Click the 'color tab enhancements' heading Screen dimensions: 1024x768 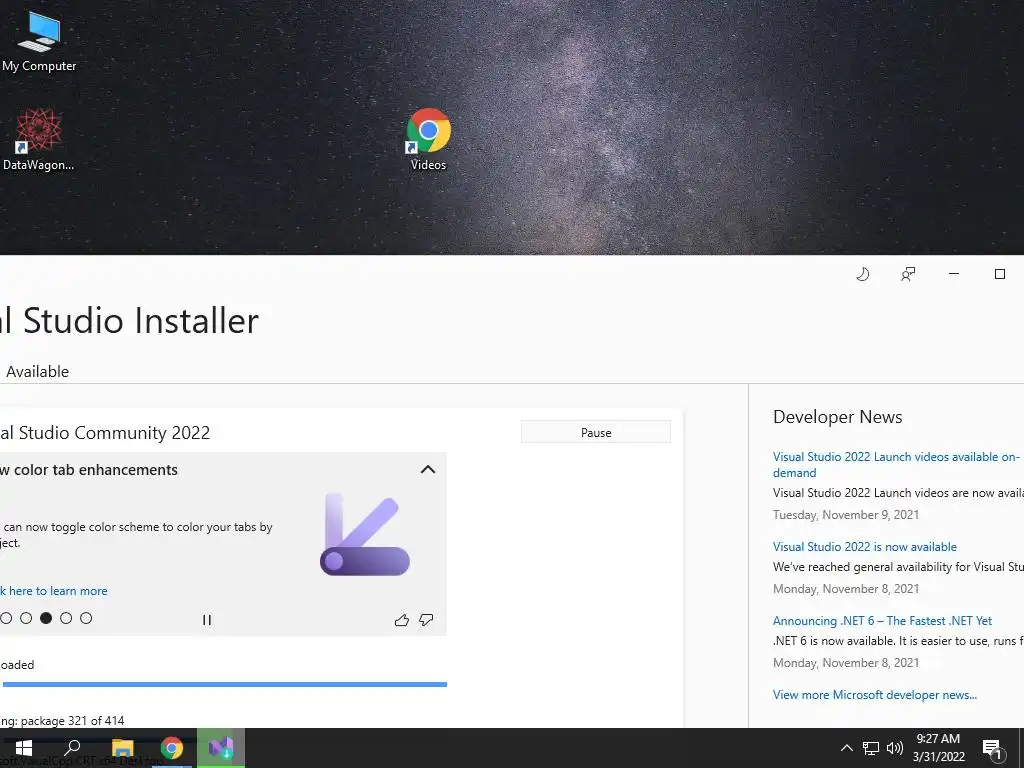(x=95, y=470)
